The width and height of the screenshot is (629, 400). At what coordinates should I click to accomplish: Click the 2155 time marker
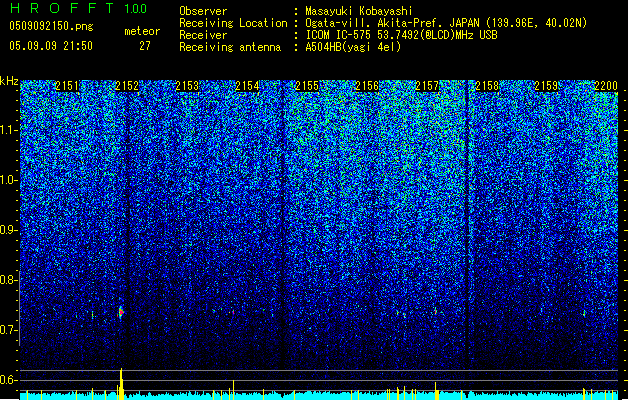click(x=307, y=86)
